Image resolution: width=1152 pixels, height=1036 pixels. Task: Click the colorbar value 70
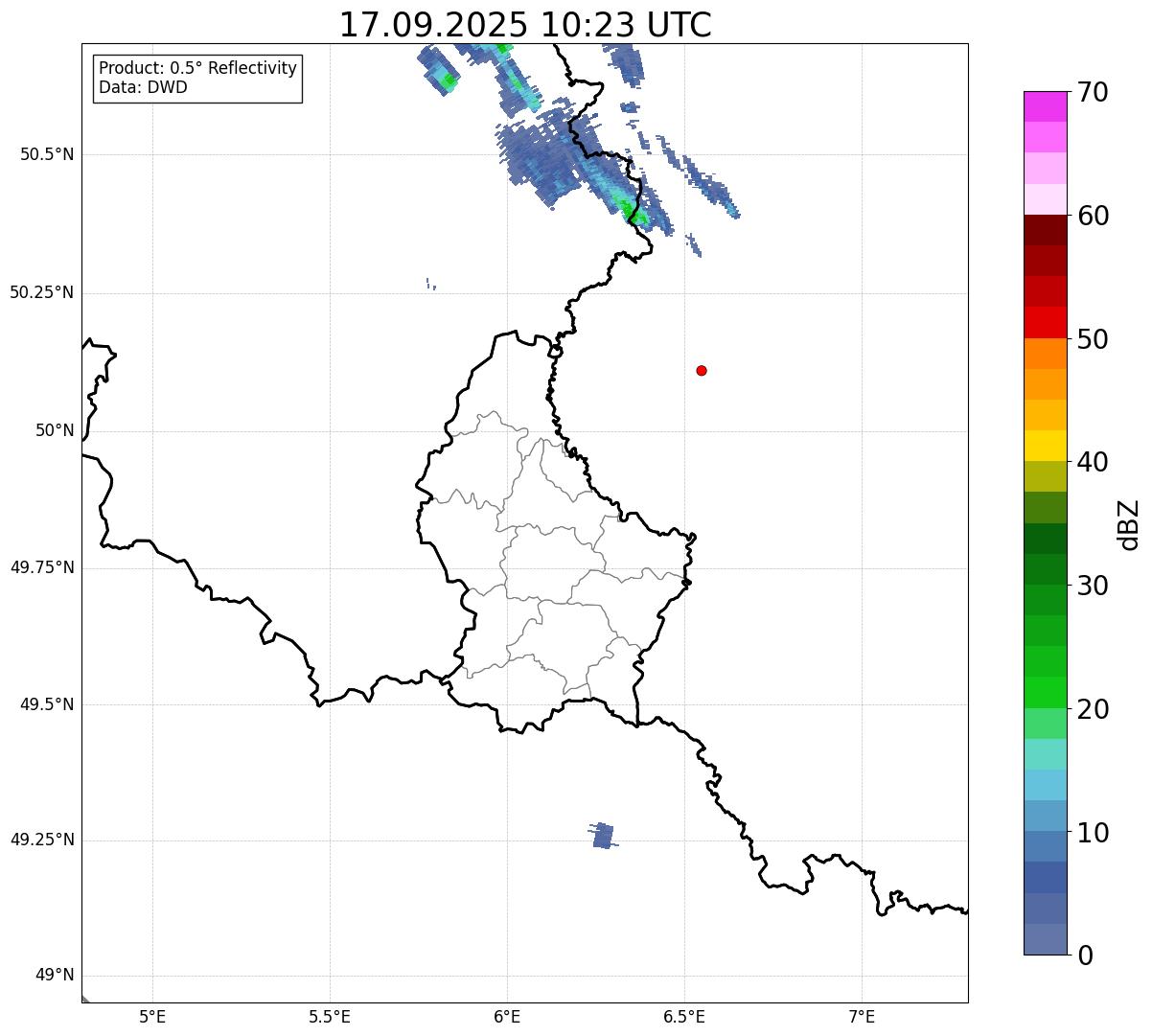(1093, 92)
